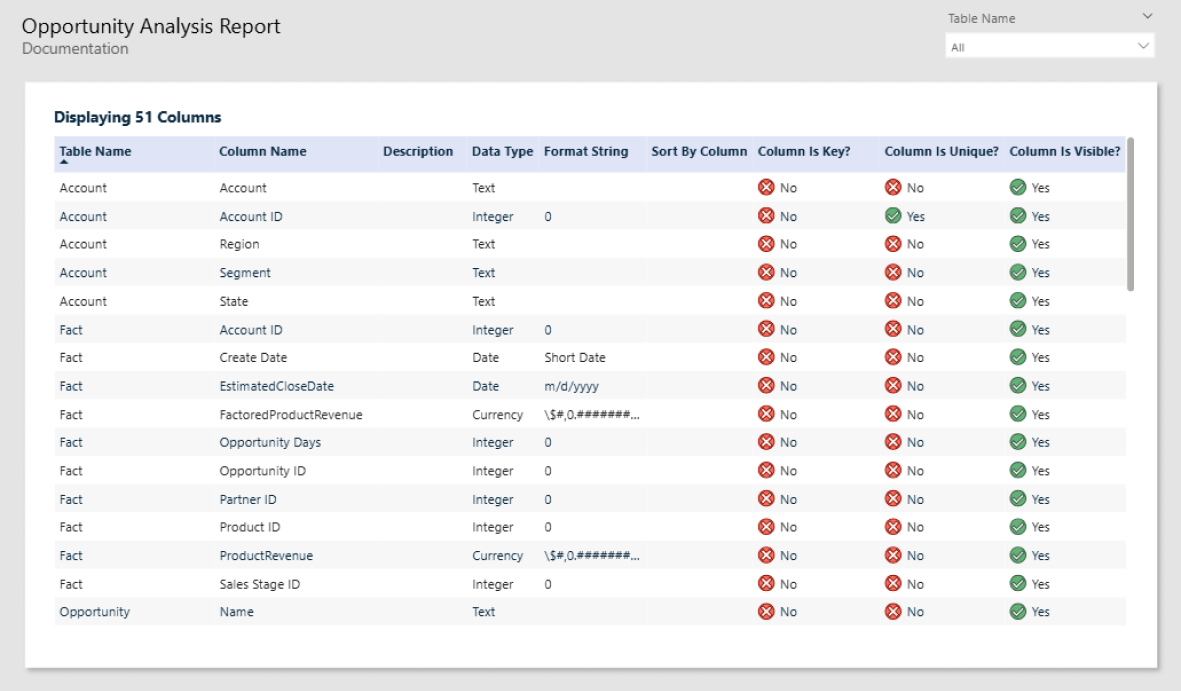This screenshot has width=1181, height=691.
Task: Click red X key icon in Create Date row
Action: click(766, 357)
